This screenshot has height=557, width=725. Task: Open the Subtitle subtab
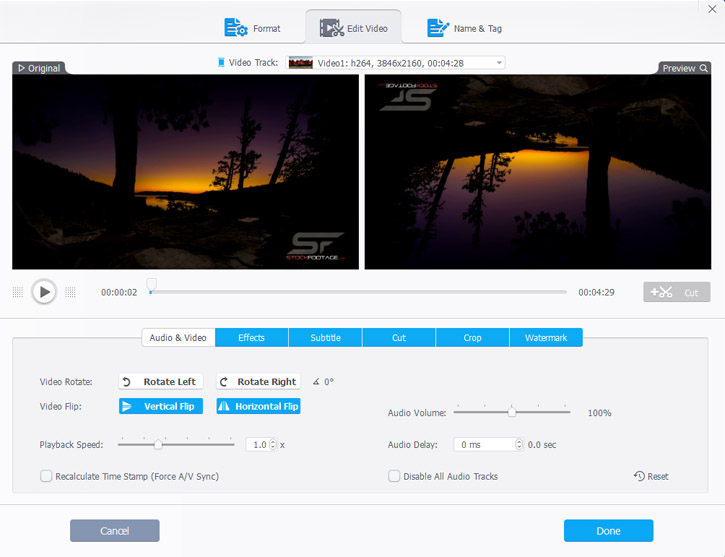pyautogui.click(x=326, y=337)
